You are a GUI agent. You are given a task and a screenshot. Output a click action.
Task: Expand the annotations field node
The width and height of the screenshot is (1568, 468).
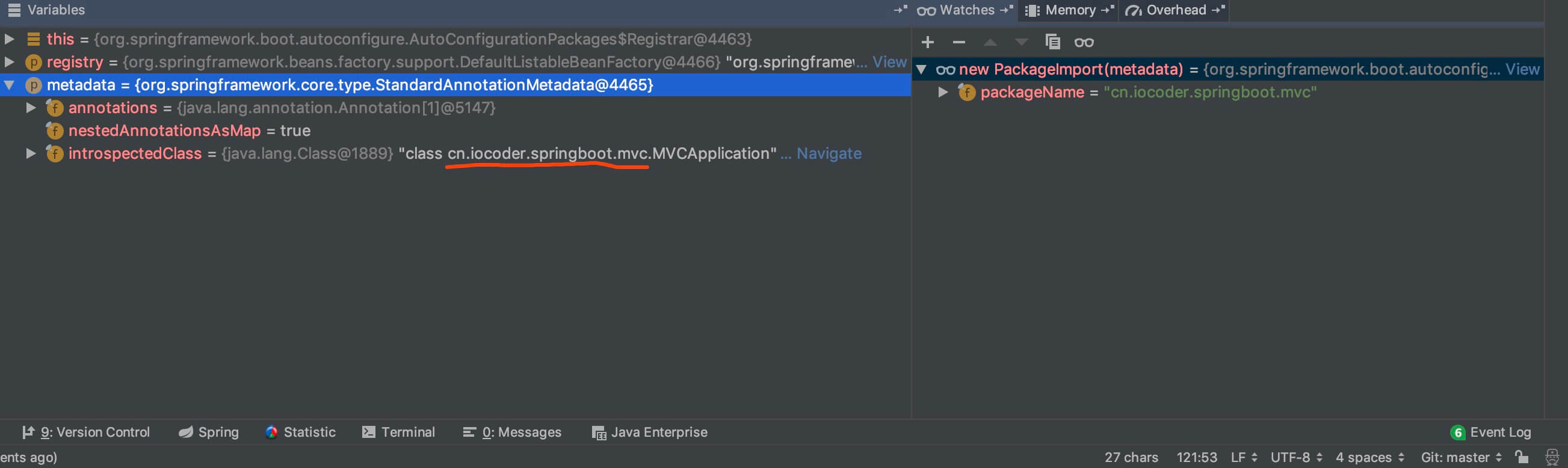coord(31,108)
